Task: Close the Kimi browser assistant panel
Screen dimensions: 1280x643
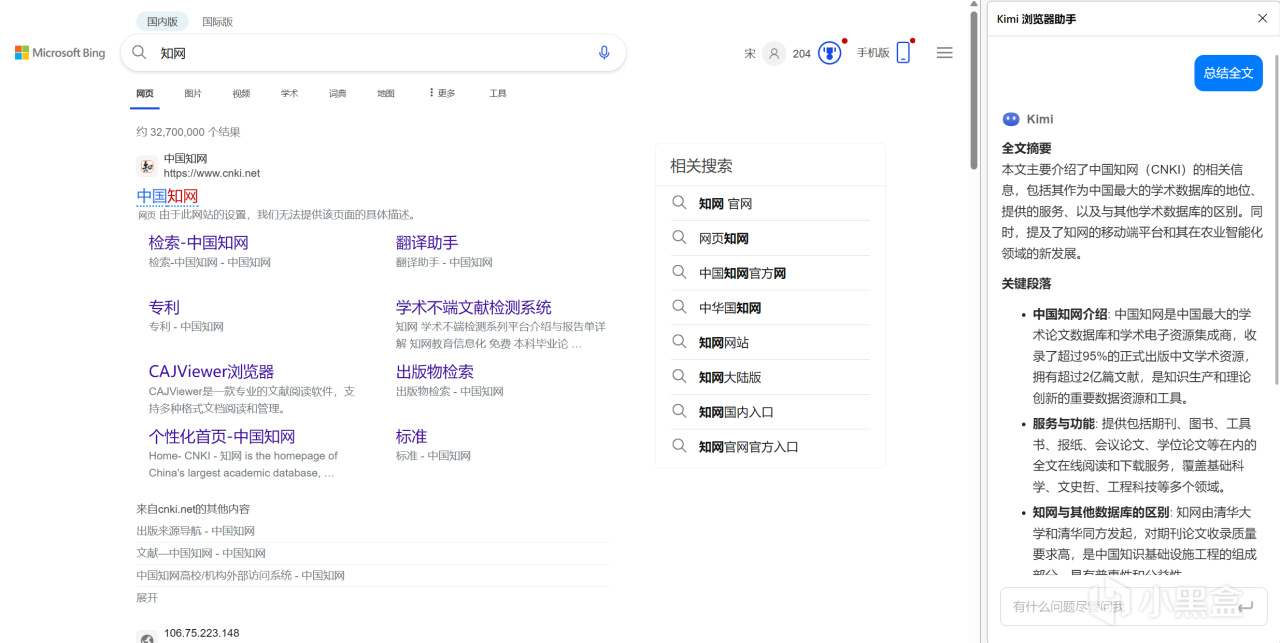Action: point(1262,19)
